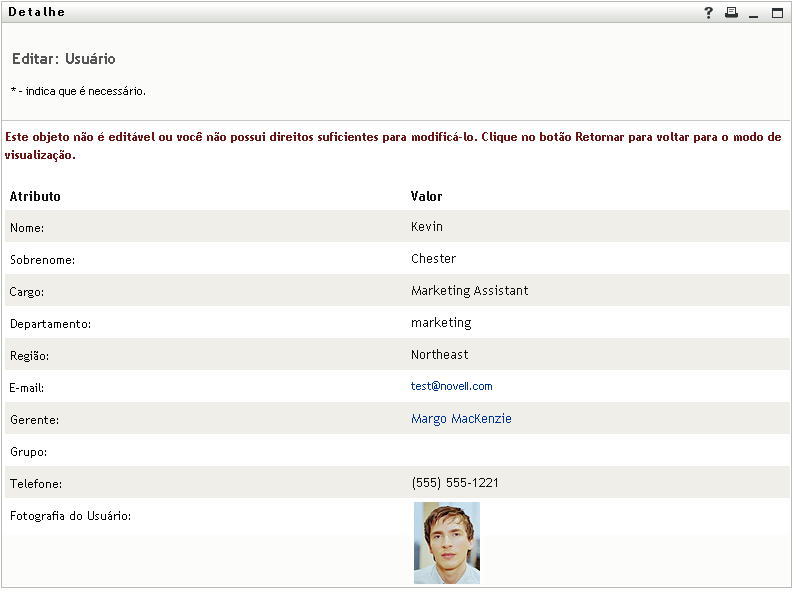Open the help question mark icon
The image size is (796, 593).
click(709, 13)
